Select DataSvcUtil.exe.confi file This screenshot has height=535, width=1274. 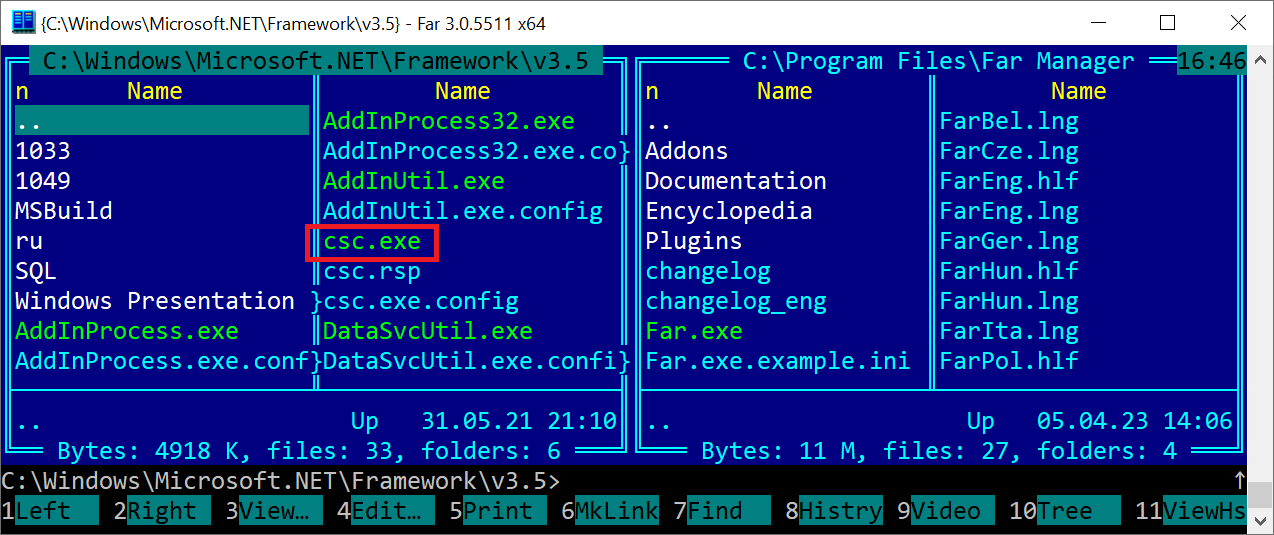point(470,361)
